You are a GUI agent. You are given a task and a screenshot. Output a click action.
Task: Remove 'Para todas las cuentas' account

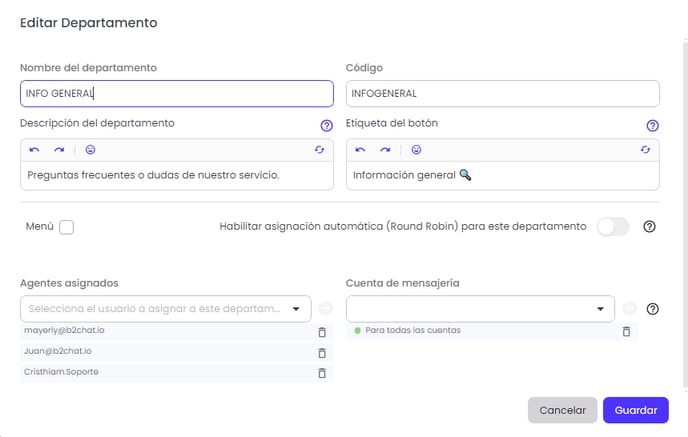tap(627, 331)
